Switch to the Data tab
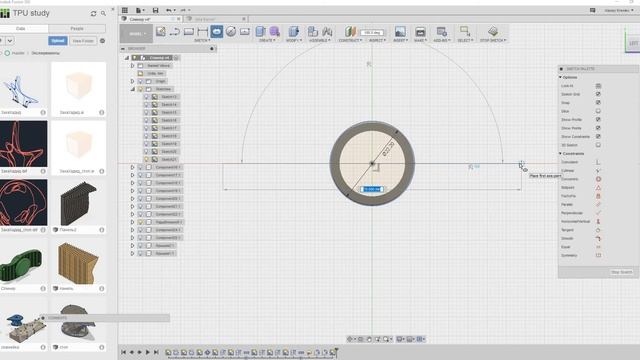This screenshot has height=360, width=640. click(x=21, y=29)
